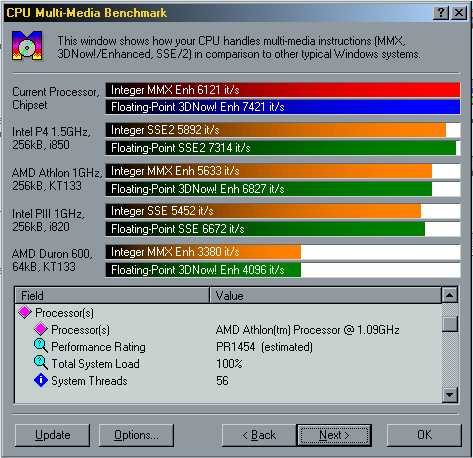Click the '56' system threads value
The height and width of the screenshot is (458, 473).
222,381
